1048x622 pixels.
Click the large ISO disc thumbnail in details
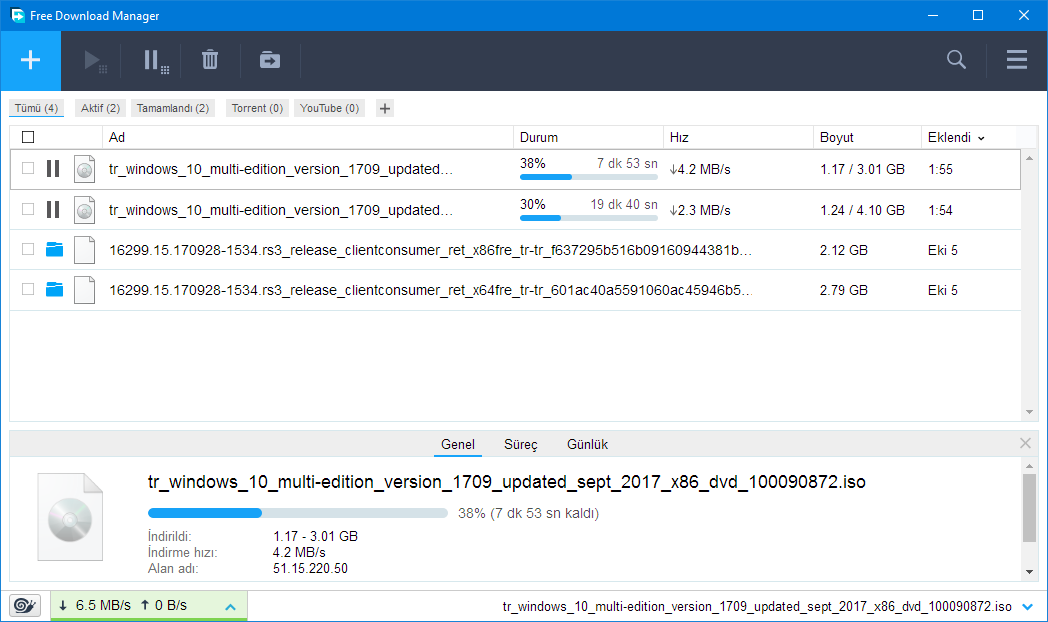70,516
